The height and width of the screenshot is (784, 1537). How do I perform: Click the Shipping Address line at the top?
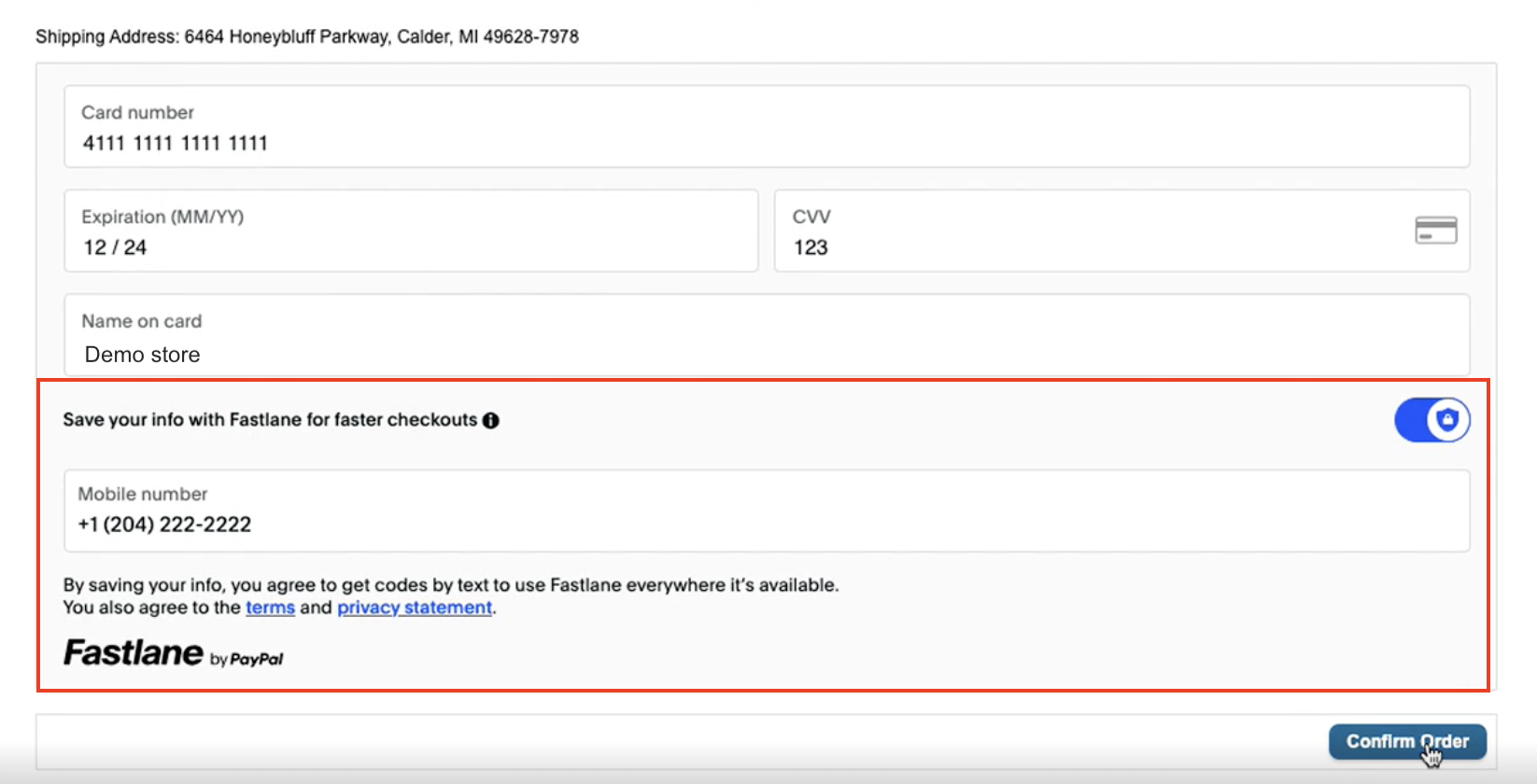(308, 36)
